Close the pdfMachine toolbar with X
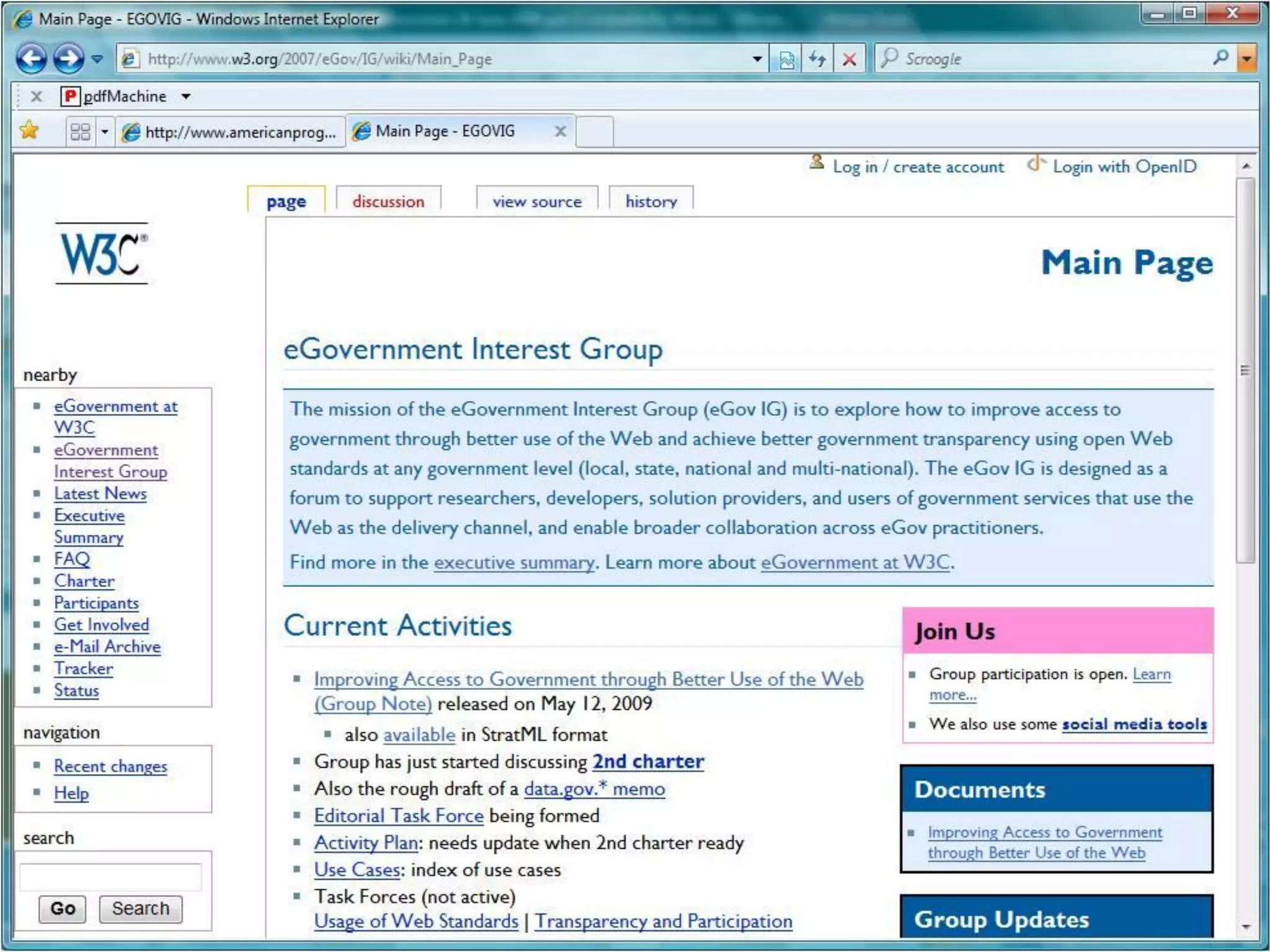This screenshot has width=1270, height=952. [37, 96]
